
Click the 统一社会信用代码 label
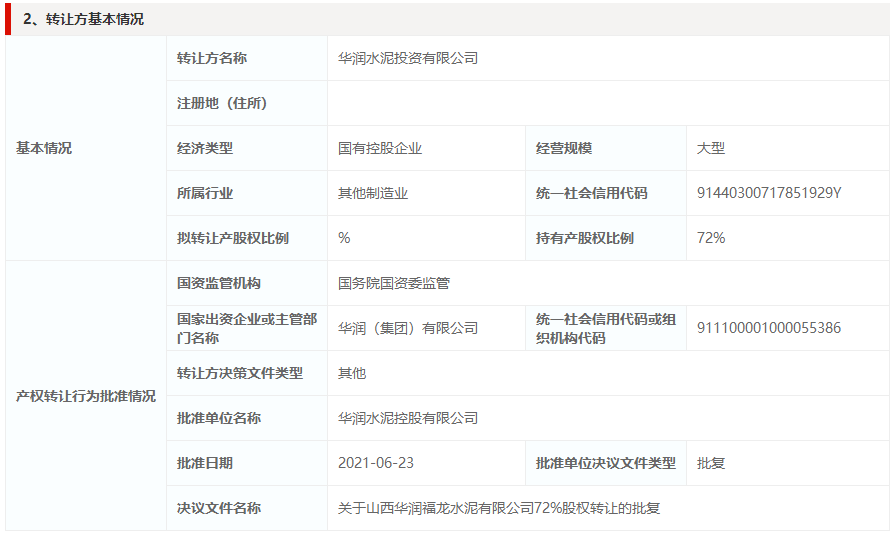point(592,193)
